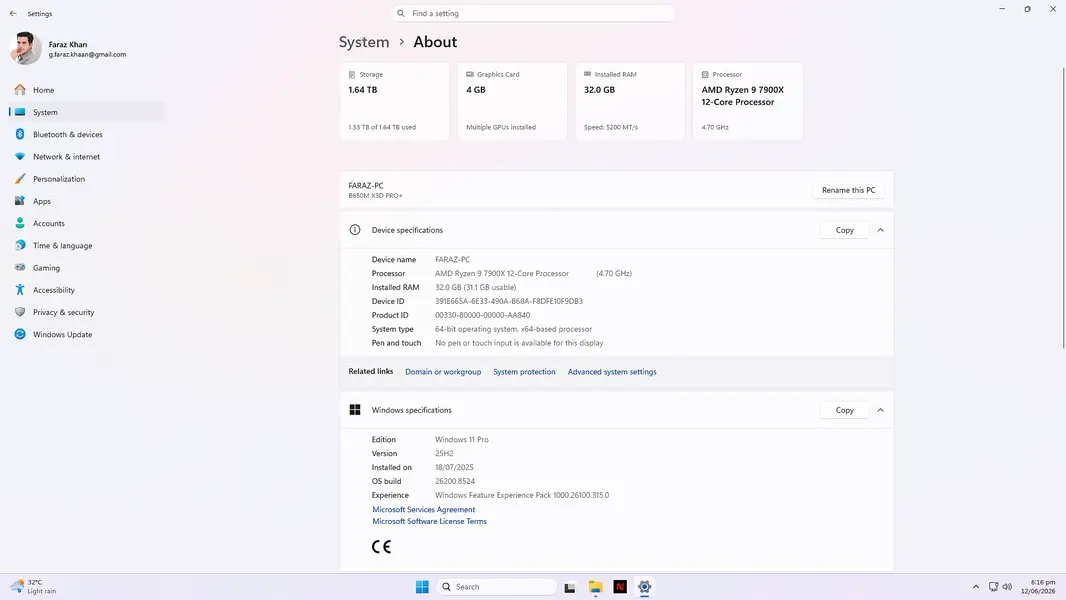Open the Windows Start menu
This screenshot has height=600, width=1066.
pos(422,587)
